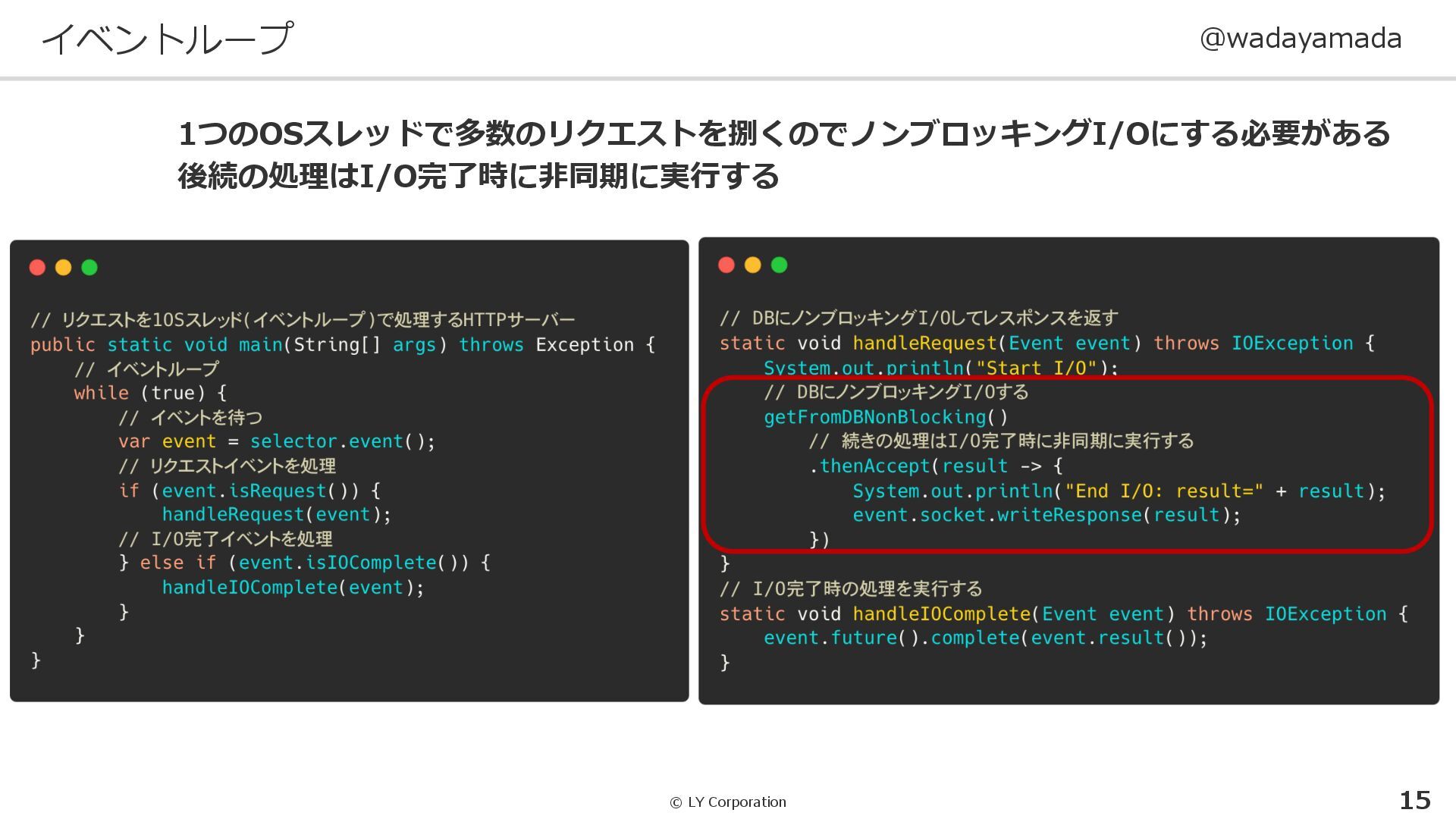1456x819 pixels.
Task: Click the LY Corporation copyright text
Action: pyautogui.click(x=728, y=802)
